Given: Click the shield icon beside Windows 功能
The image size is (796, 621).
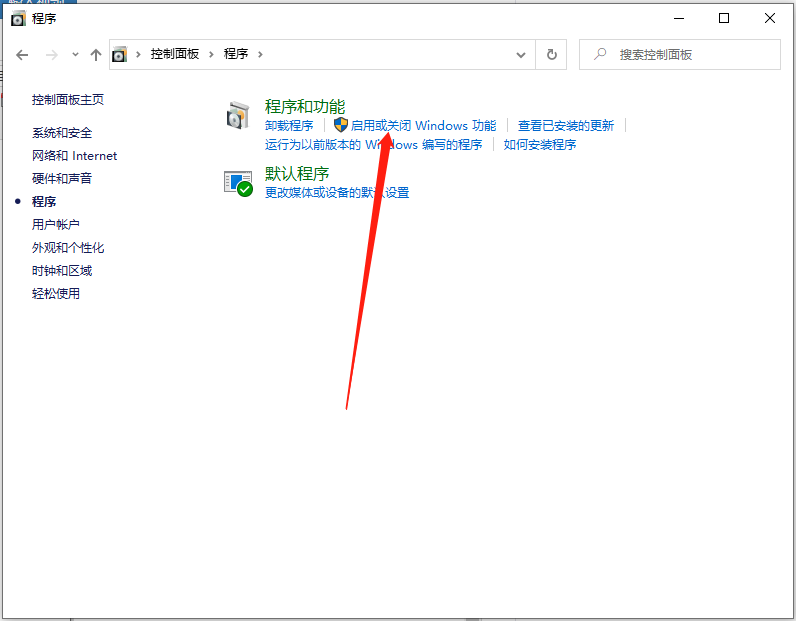Looking at the screenshot, I should 340,125.
